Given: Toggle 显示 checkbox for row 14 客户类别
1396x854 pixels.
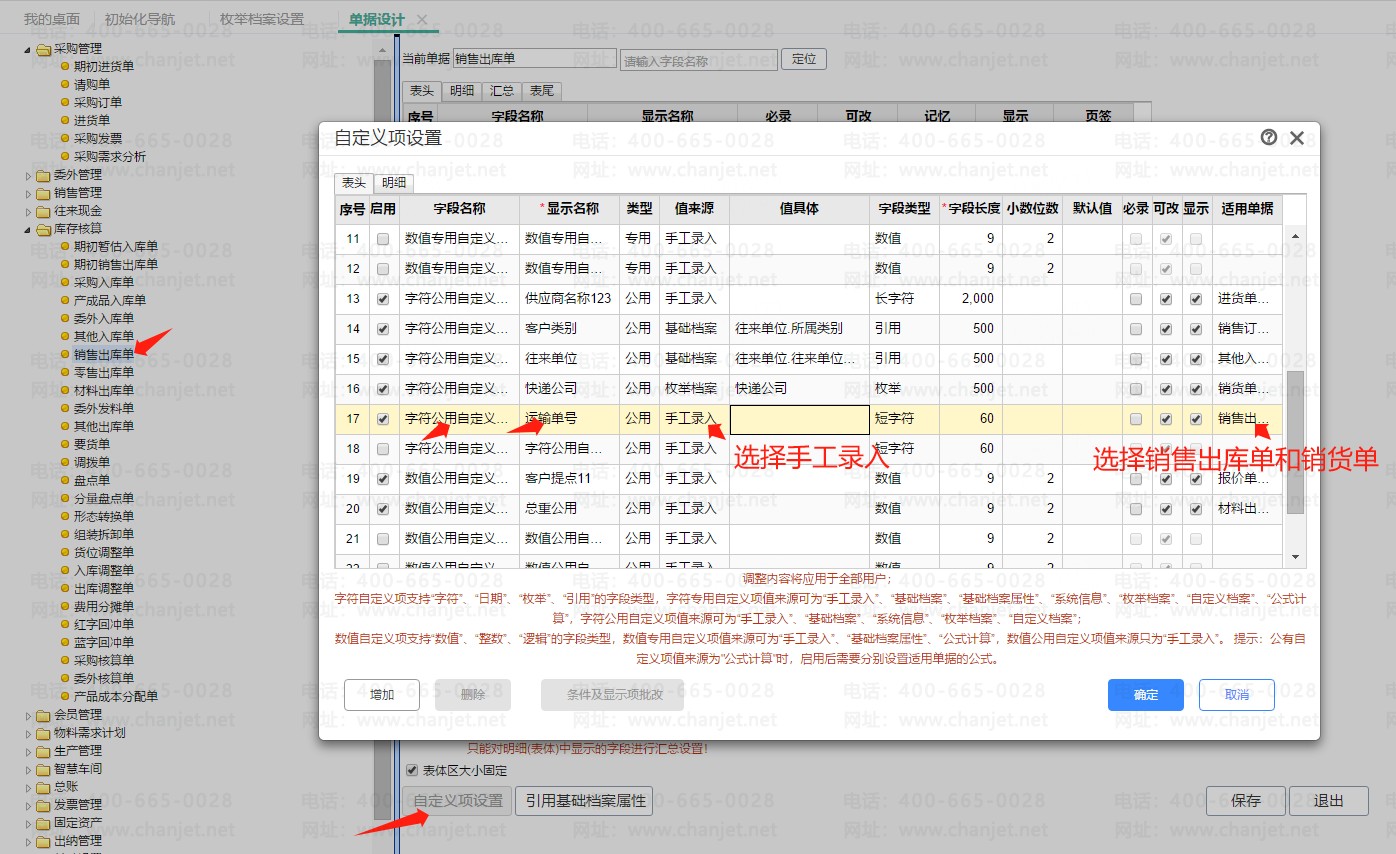Looking at the screenshot, I should tap(1196, 329).
